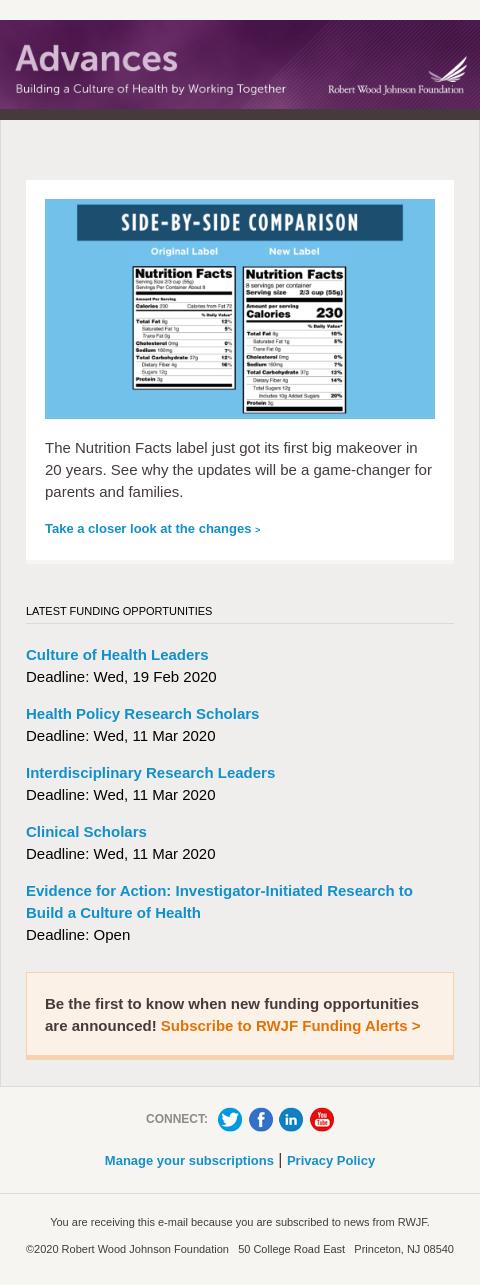
Task: Open the Interdisciplinary Research Leaders link
Action: (x=150, y=772)
